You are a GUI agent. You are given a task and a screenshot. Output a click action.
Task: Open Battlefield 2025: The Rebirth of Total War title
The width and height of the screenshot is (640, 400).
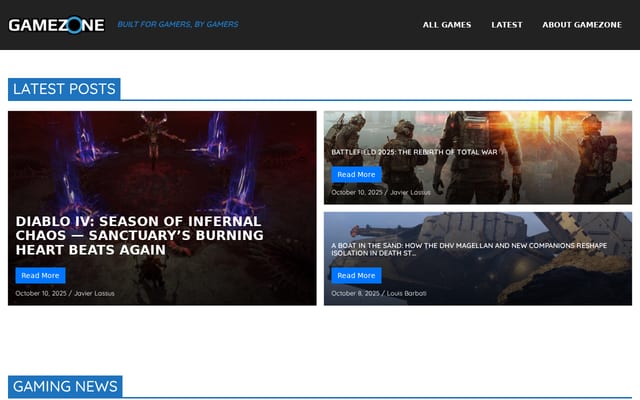pyautogui.click(x=414, y=152)
